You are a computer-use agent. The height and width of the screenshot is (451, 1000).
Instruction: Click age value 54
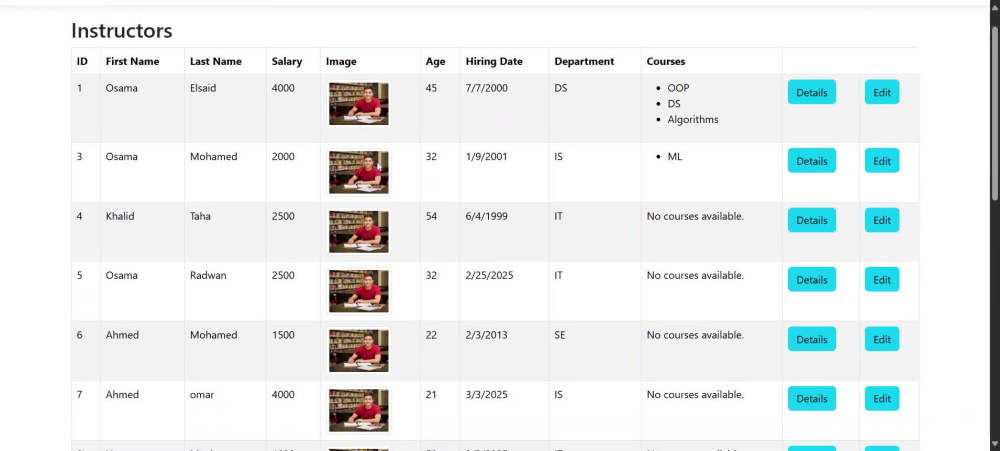431,216
